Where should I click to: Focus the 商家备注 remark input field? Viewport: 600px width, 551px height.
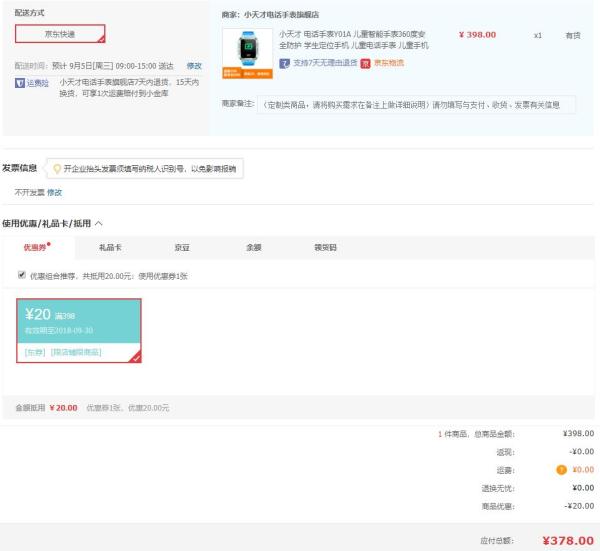click(x=416, y=105)
